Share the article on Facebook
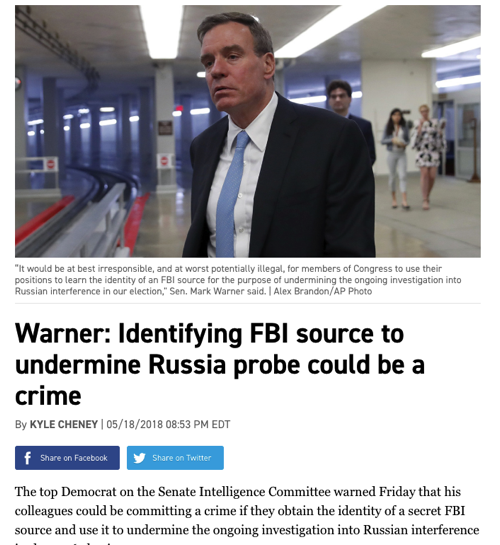The height and width of the screenshot is (545, 500). (67, 458)
